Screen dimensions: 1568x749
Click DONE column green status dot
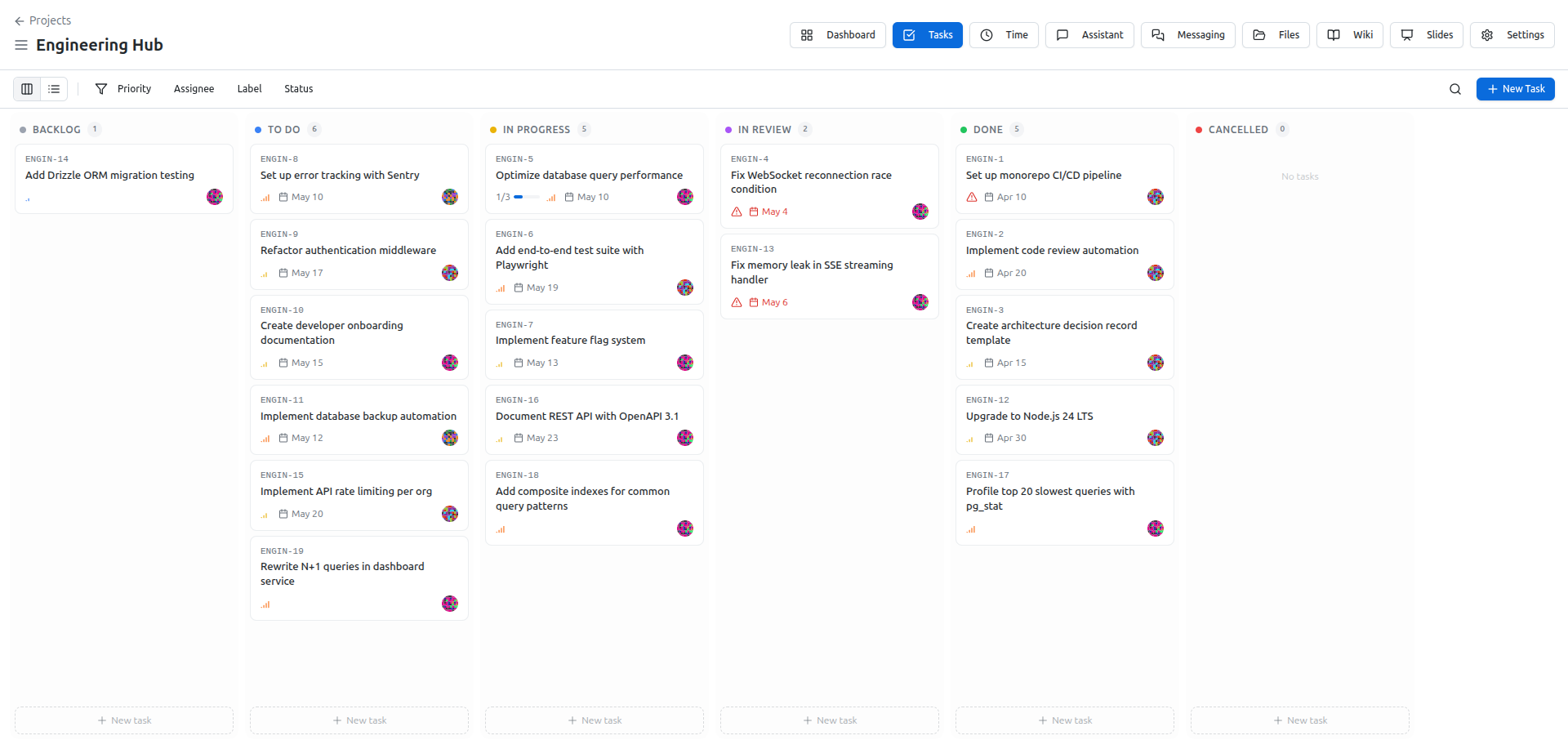coord(964,130)
